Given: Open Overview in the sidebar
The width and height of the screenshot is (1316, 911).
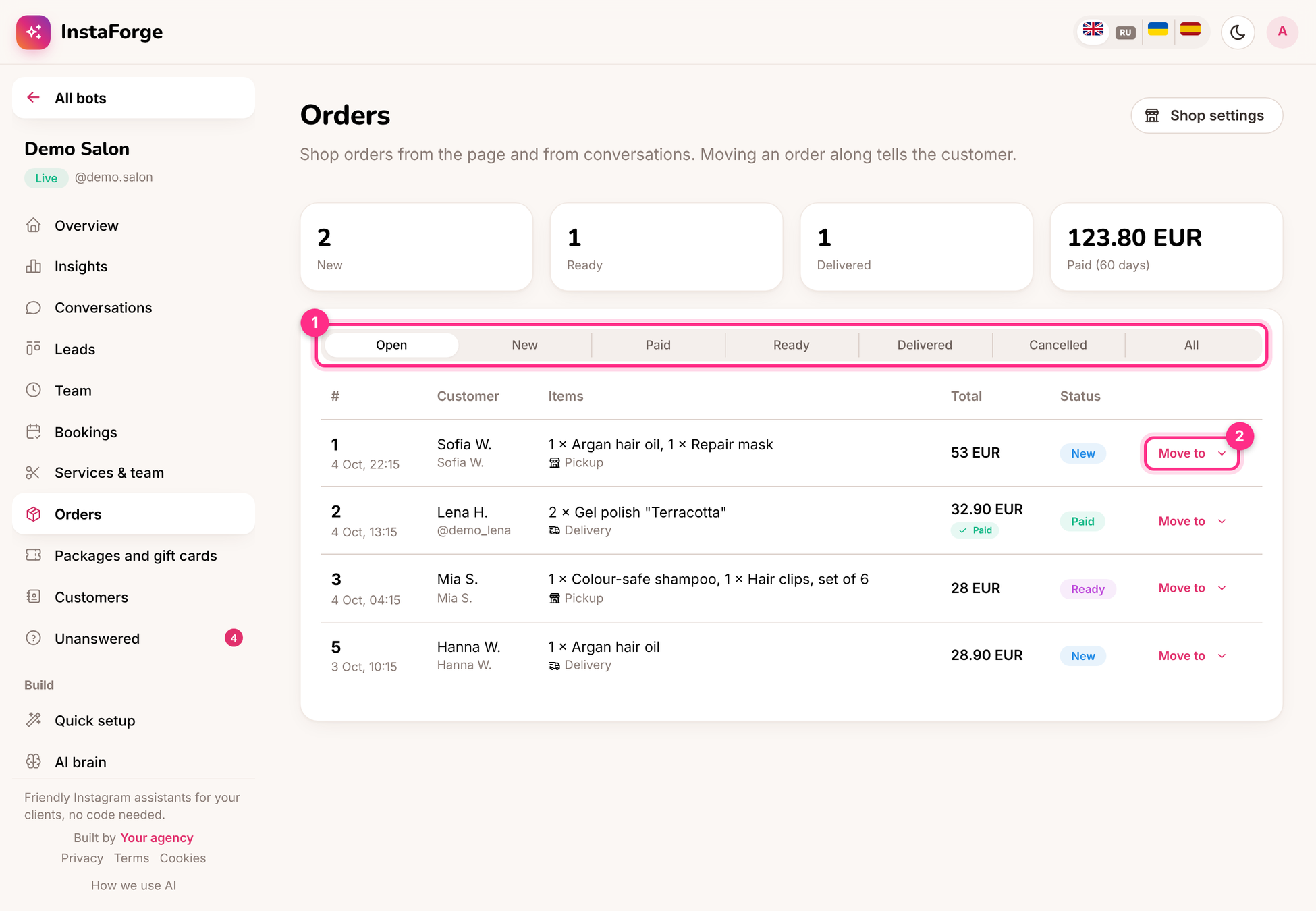Looking at the screenshot, I should pyautogui.click(x=134, y=225).
